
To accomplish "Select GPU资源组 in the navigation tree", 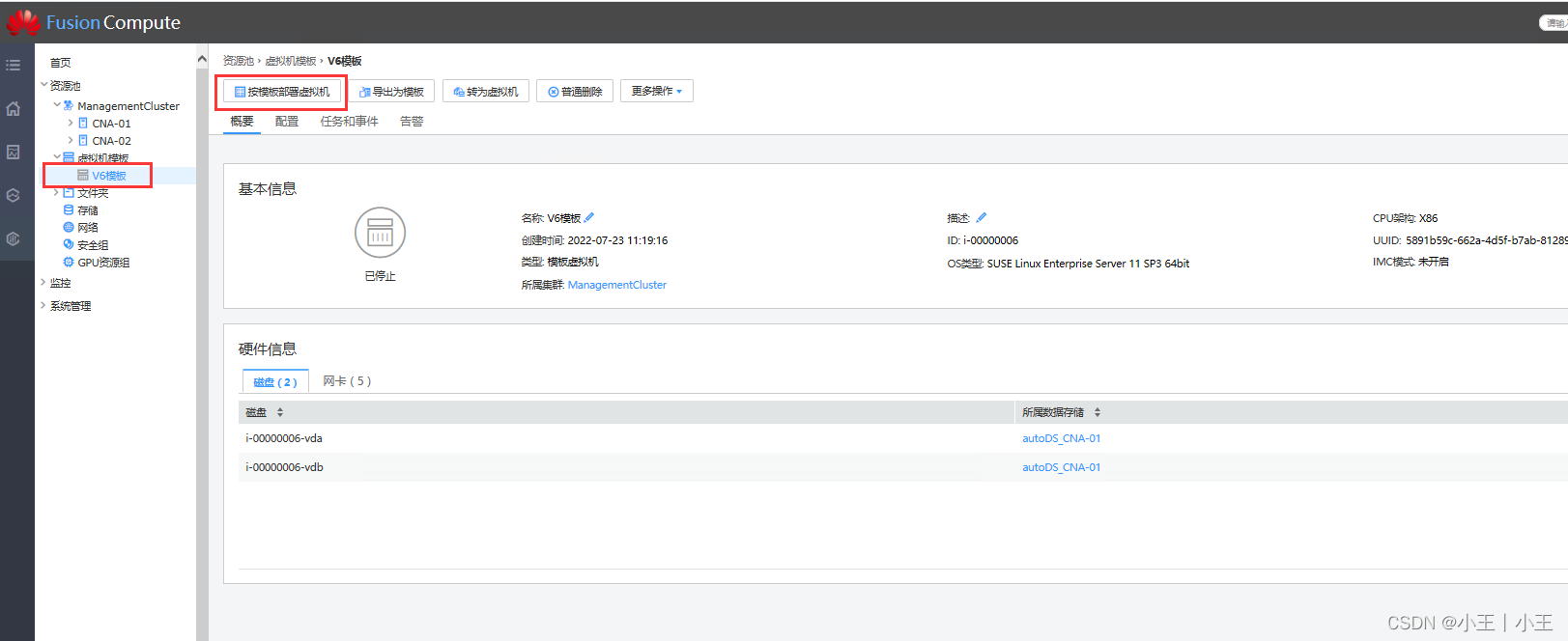I will (103, 263).
